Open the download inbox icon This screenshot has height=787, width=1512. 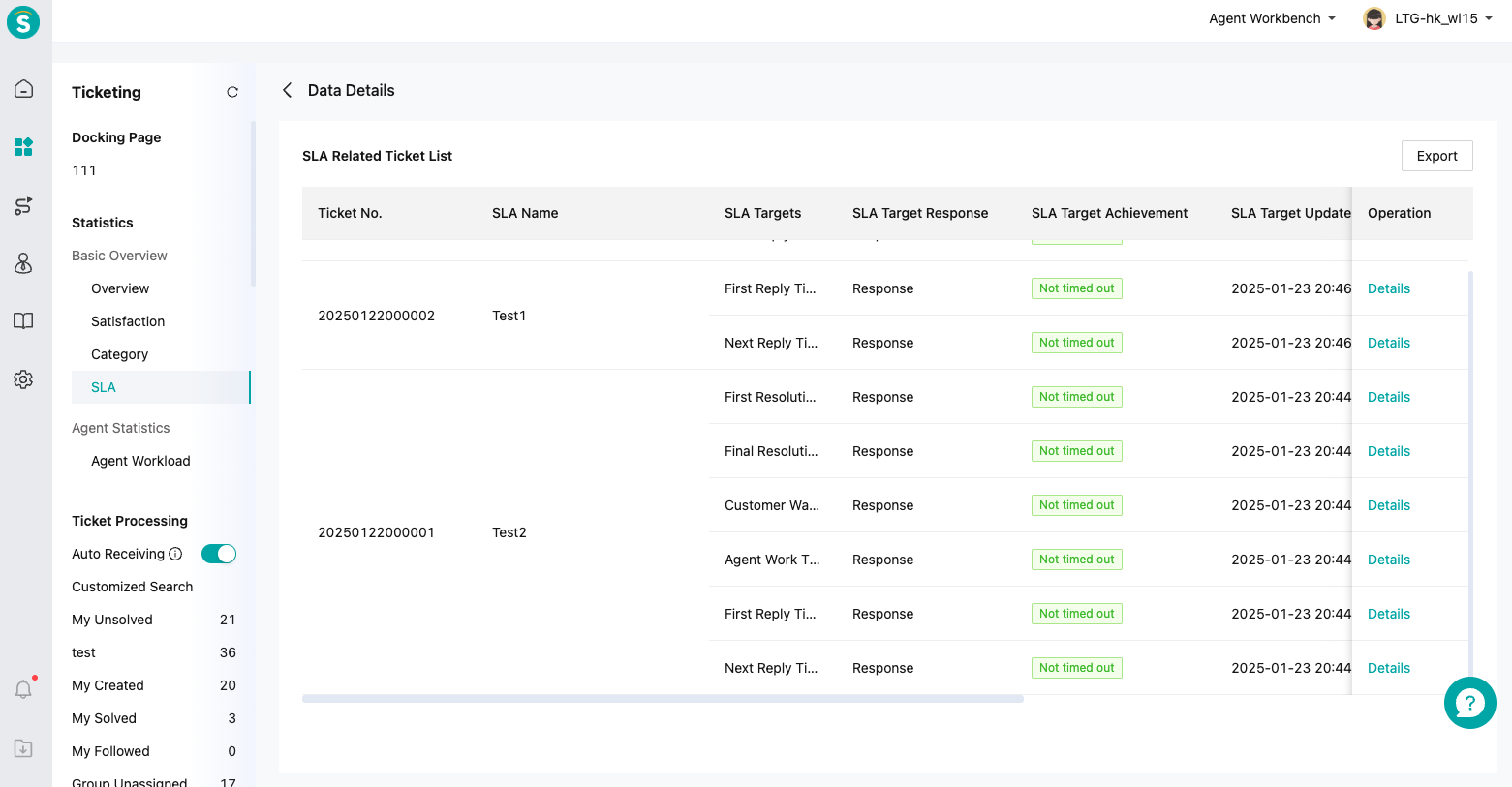24,748
